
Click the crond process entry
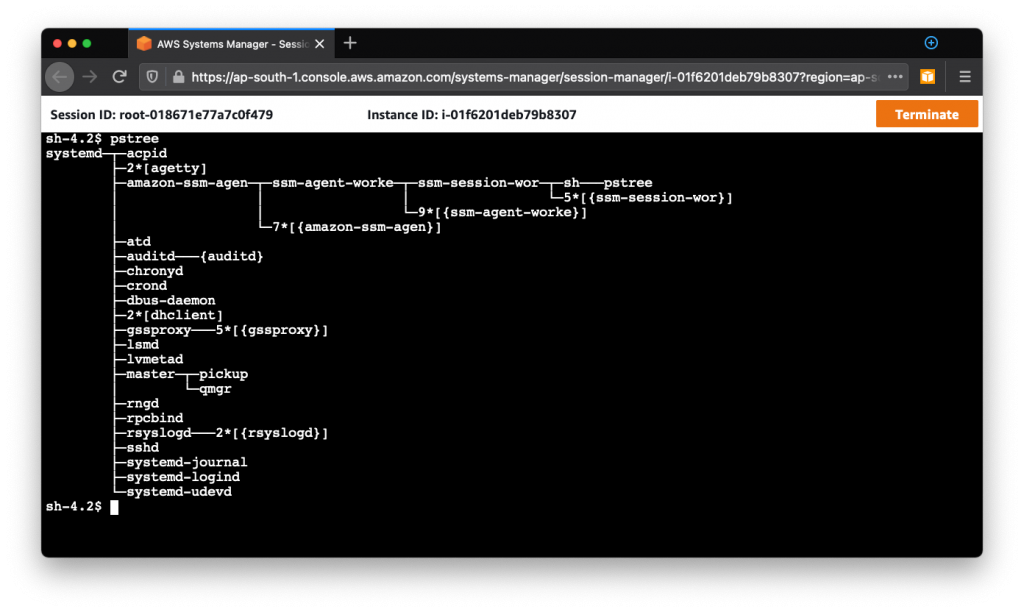point(146,286)
